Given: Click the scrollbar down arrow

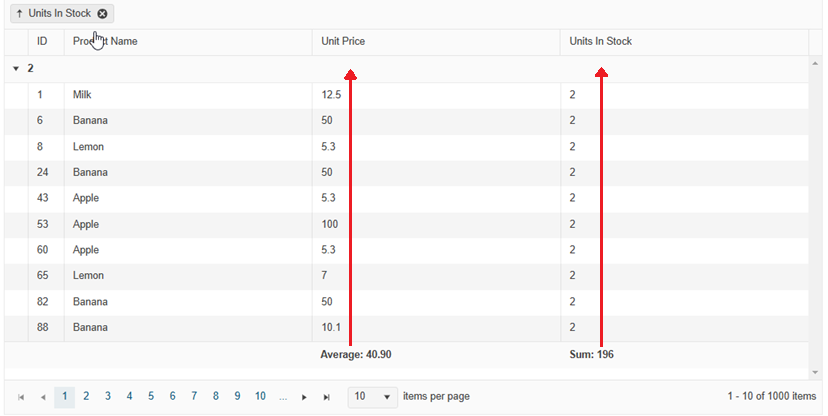Looking at the screenshot, I should 816,372.
